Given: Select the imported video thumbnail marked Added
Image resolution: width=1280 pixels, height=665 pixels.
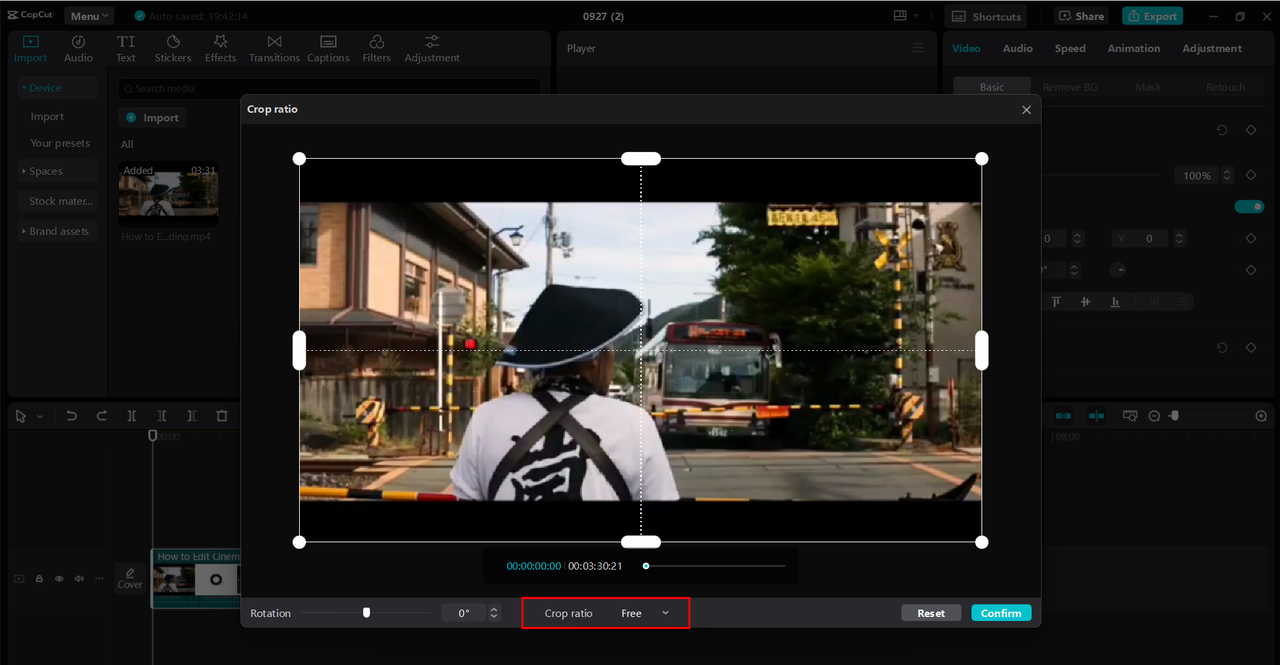Looking at the screenshot, I should coord(168,194).
